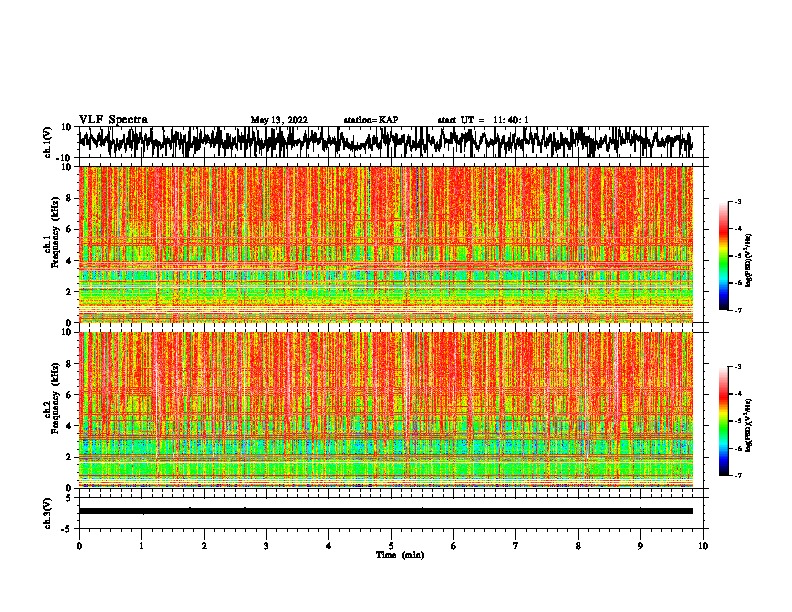
Task: Click the time axis tick label "8"
Action: click(x=578, y=546)
